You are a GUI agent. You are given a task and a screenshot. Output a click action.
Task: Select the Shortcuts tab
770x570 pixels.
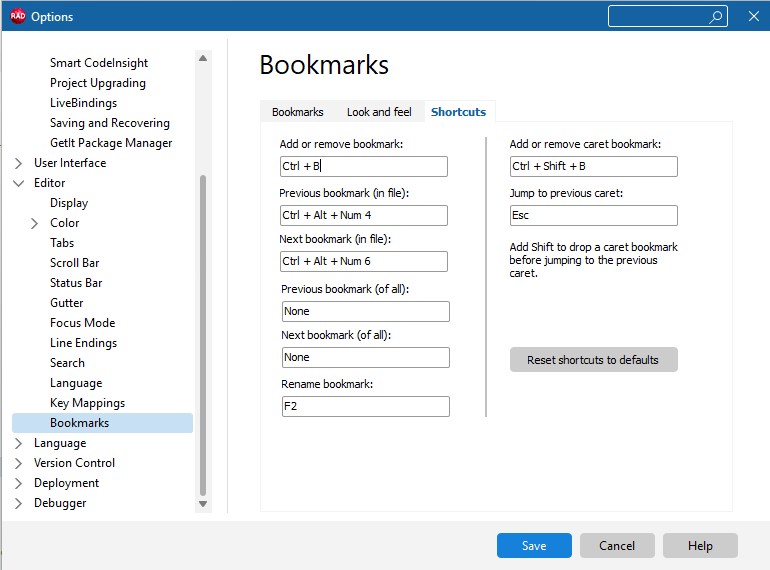tap(459, 112)
